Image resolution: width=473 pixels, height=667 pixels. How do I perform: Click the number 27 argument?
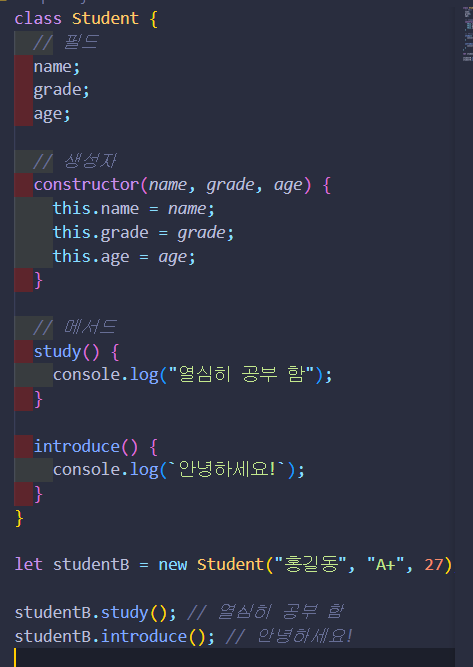point(434,565)
